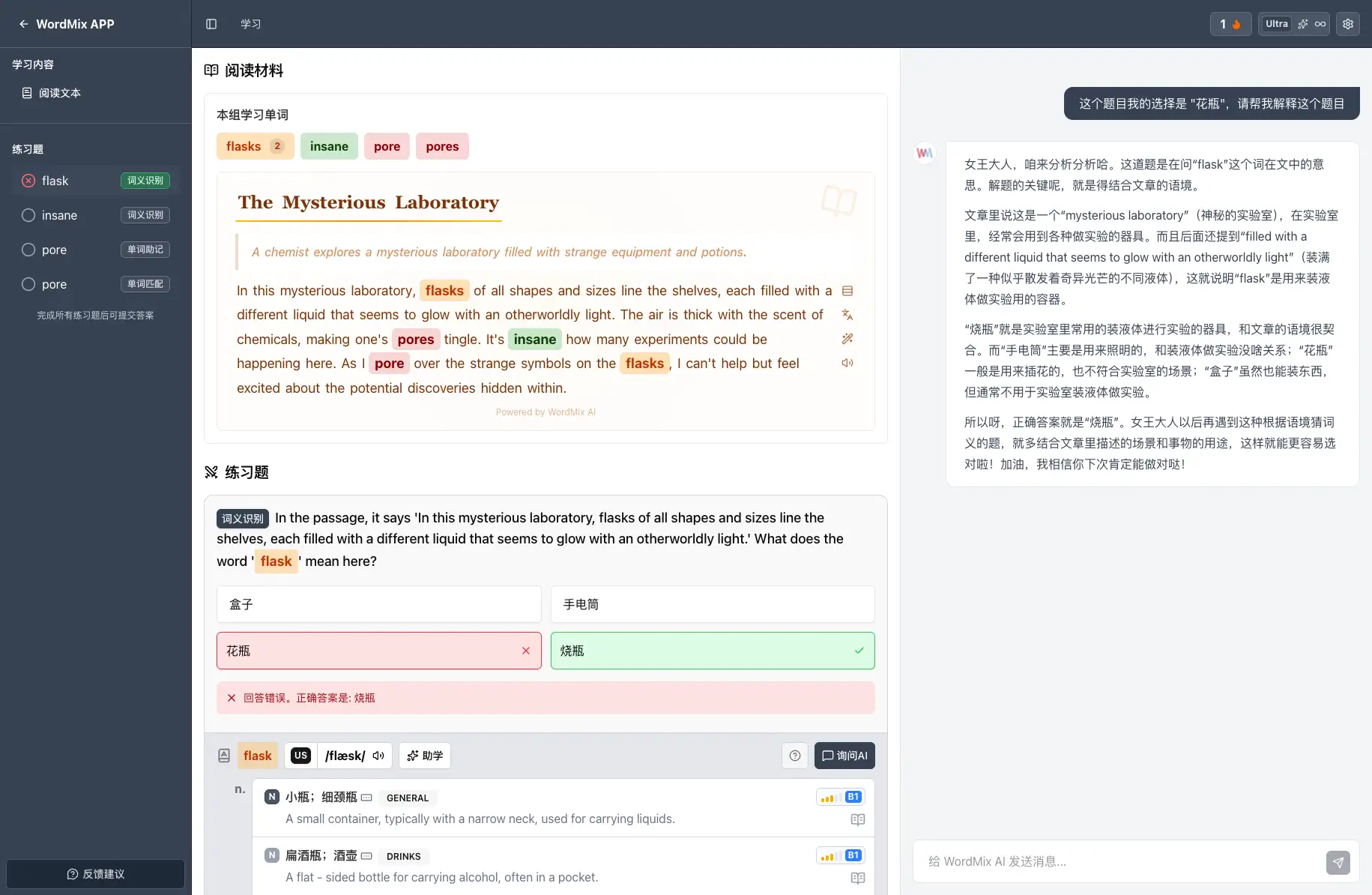Image resolution: width=1372 pixels, height=895 pixels.
Task: Expand the streak counter with flame
Action: [1230, 24]
